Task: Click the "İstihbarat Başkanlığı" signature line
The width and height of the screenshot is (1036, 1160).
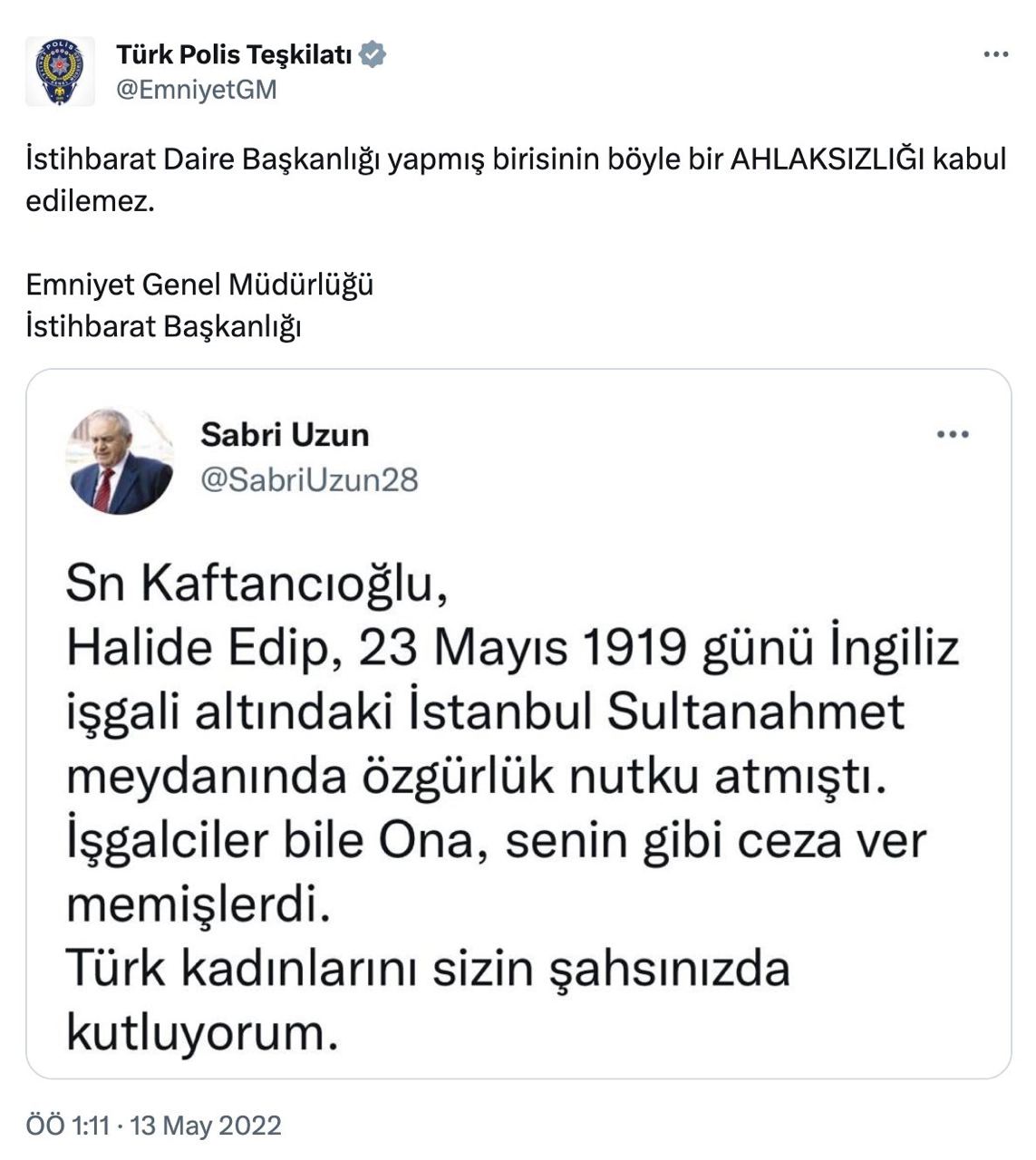Action: tap(163, 326)
